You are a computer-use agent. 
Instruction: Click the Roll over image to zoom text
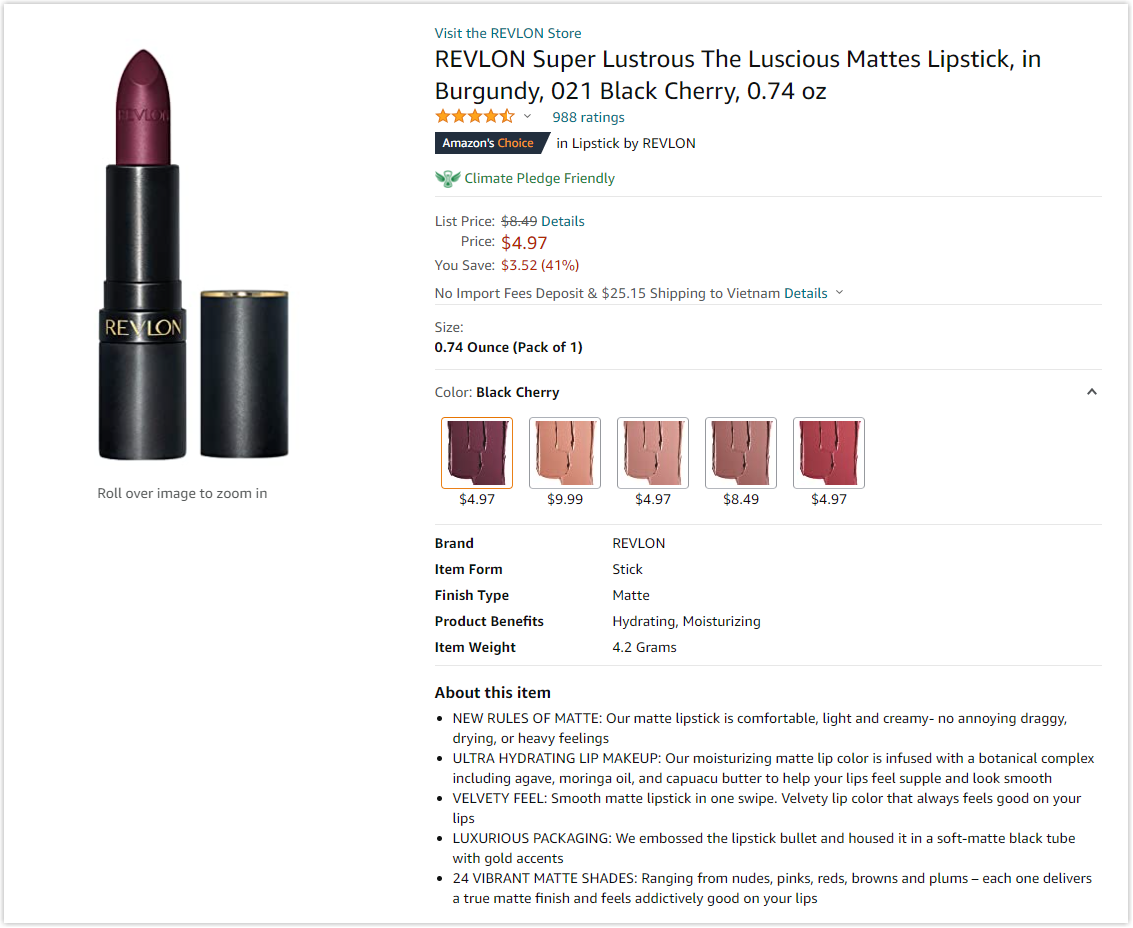point(182,493)
